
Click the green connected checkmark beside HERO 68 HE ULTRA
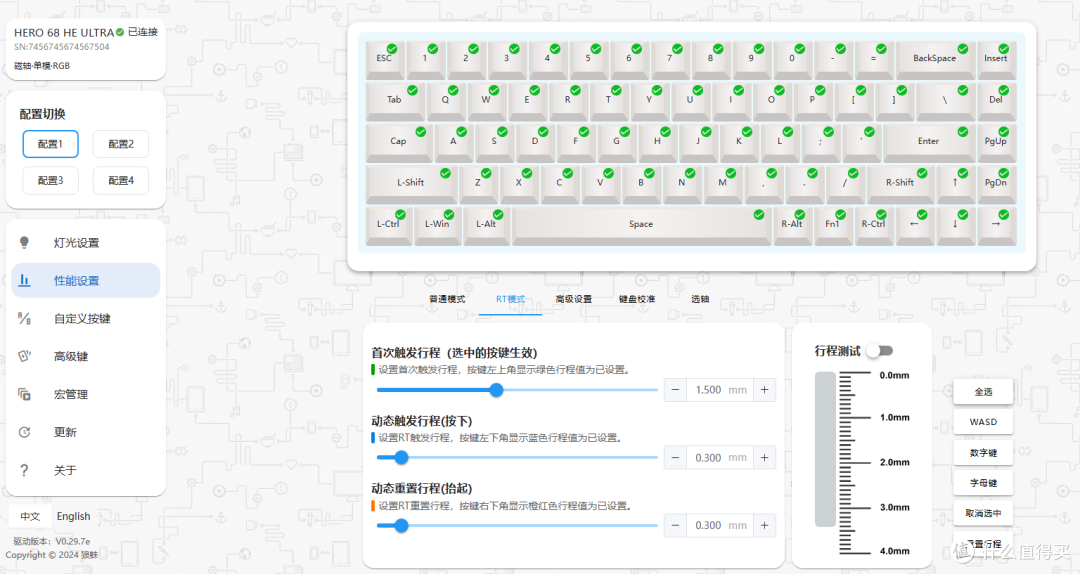[120, 32]
